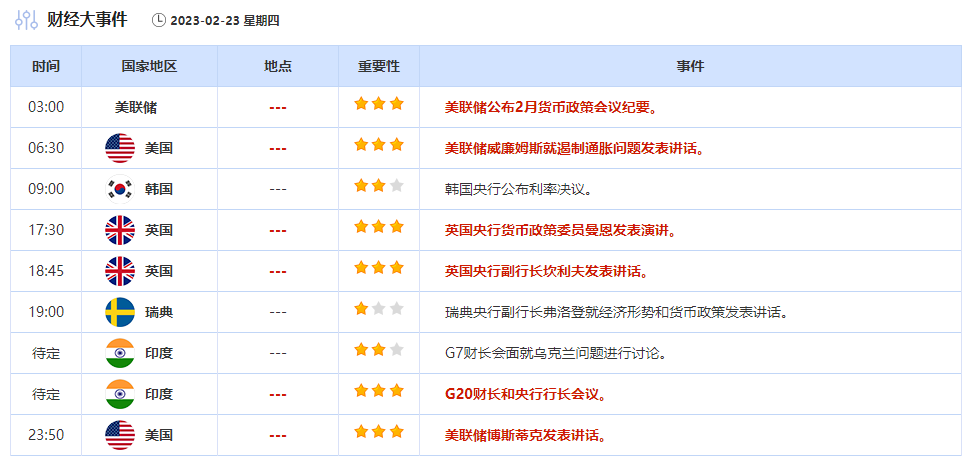
Task: Click 美国 label in the 23:50 row
Action: click(x=159, y=435)
